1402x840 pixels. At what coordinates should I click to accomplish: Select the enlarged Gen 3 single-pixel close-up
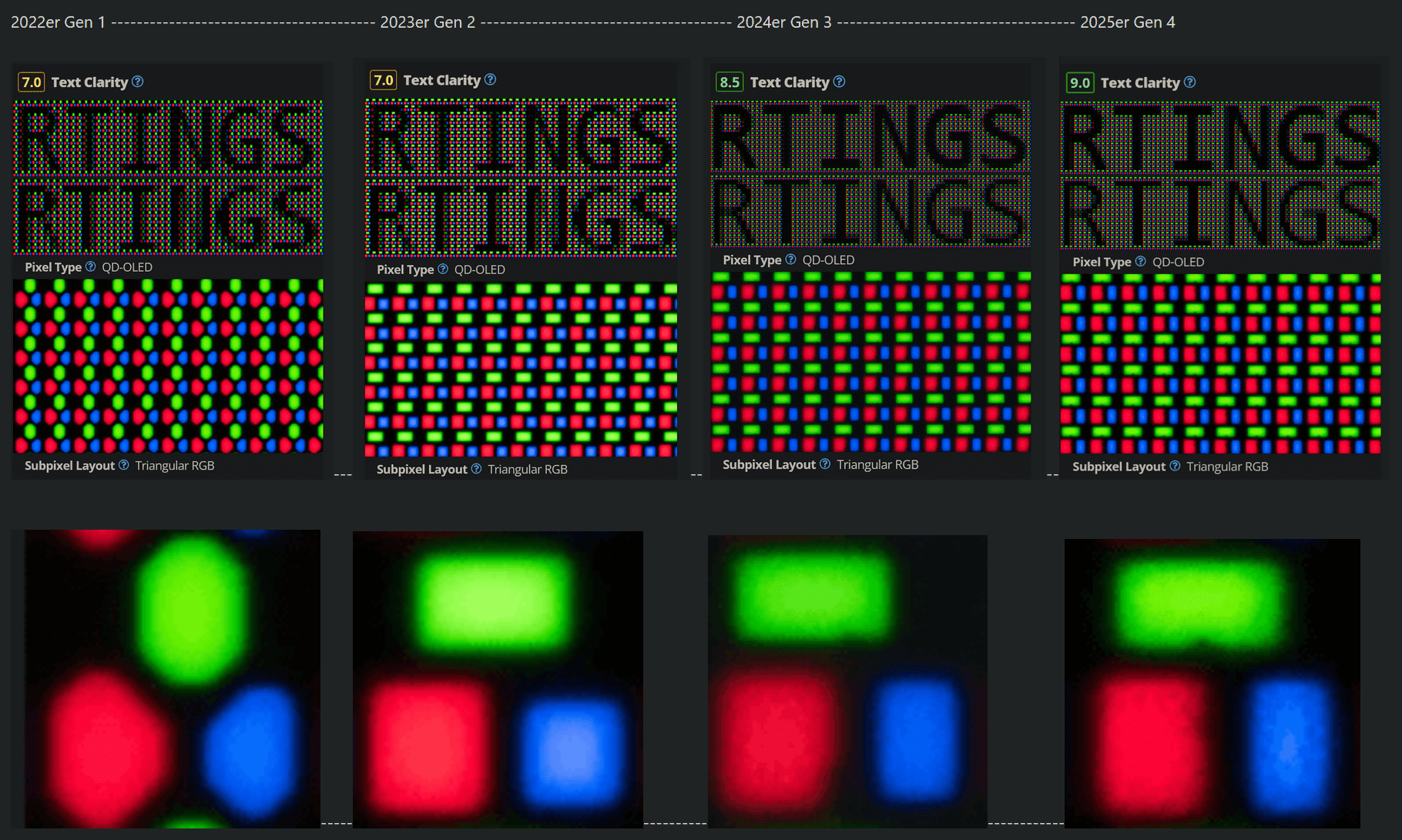[847, 681]
